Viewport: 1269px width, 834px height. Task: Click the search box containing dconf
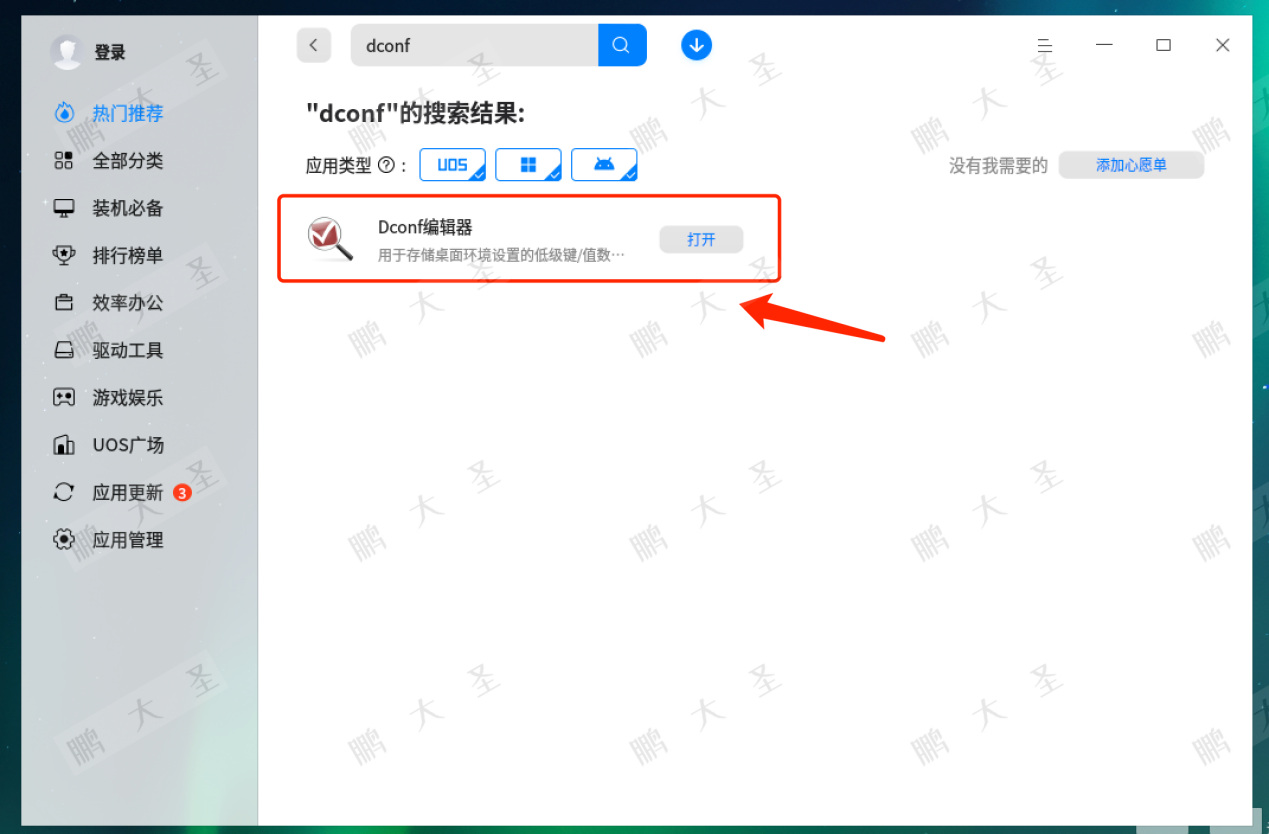pyautogui.click(x=474, y=45)
